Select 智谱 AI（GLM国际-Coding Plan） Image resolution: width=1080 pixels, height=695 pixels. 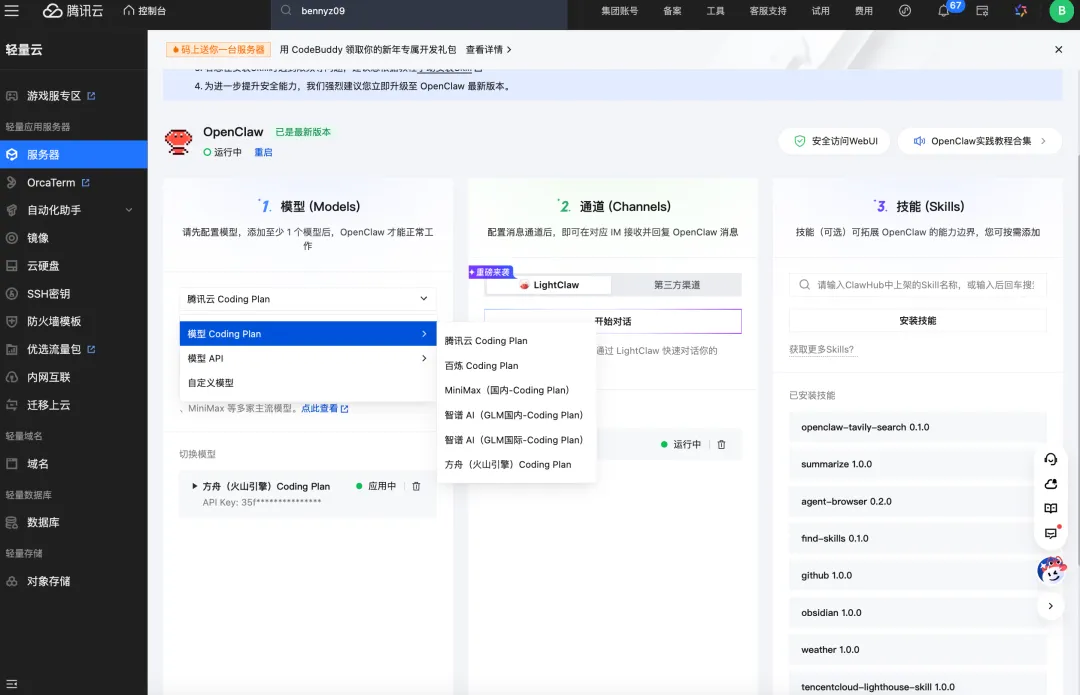(513, 439)
